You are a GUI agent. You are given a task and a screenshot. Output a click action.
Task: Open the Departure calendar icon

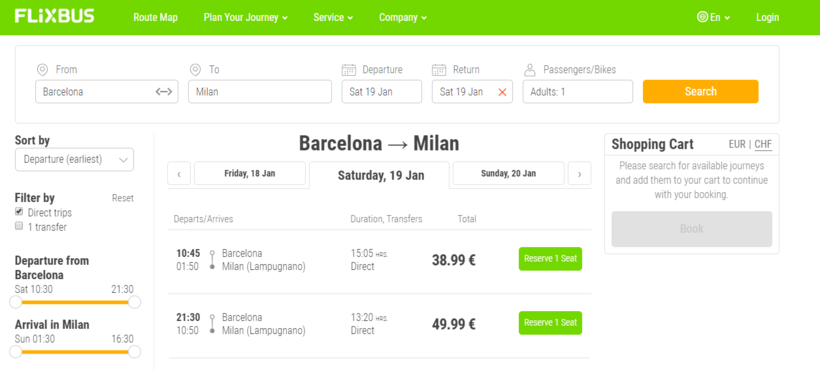coord(349,70)
